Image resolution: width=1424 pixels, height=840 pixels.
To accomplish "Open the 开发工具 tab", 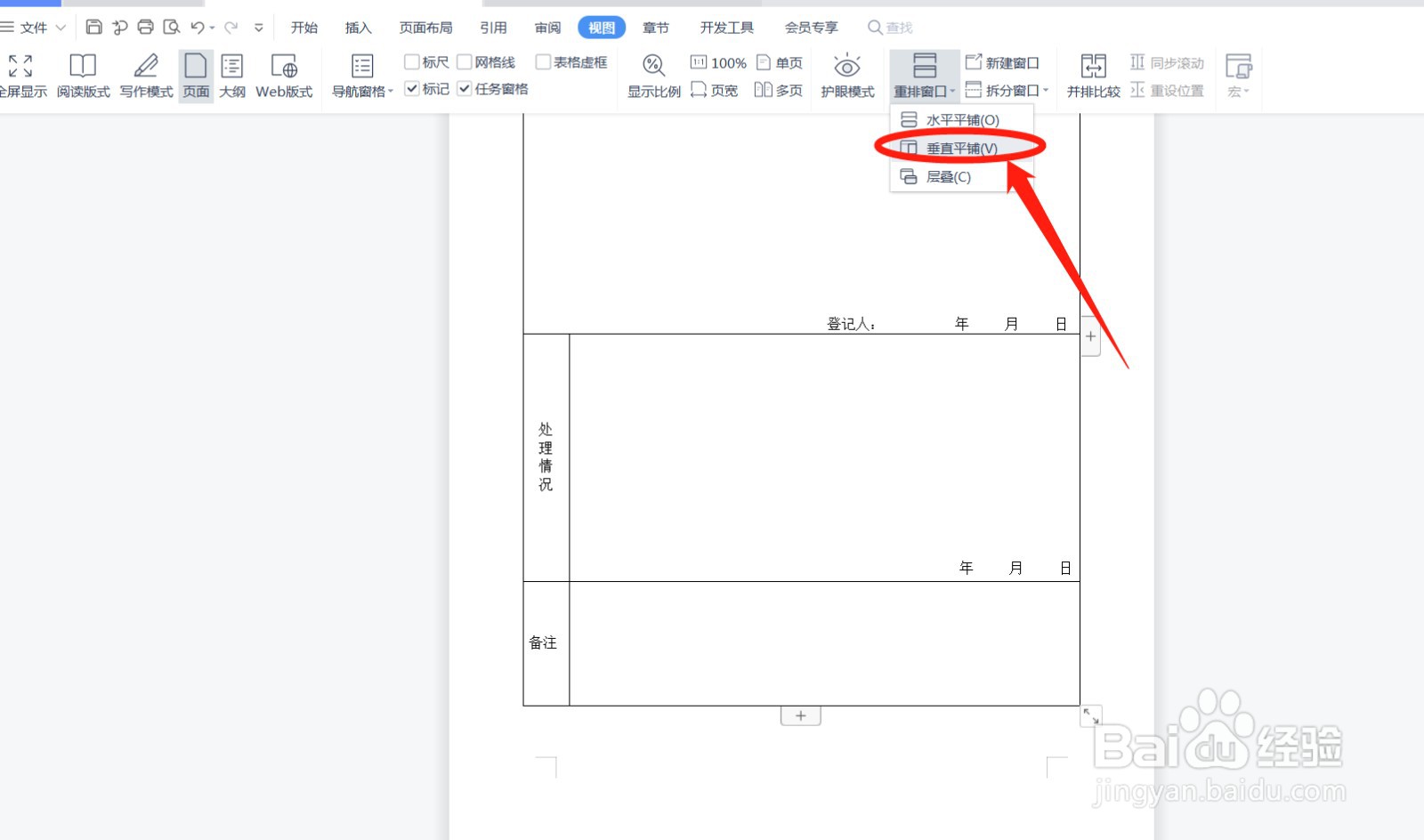I will click(x=727, y=28).
